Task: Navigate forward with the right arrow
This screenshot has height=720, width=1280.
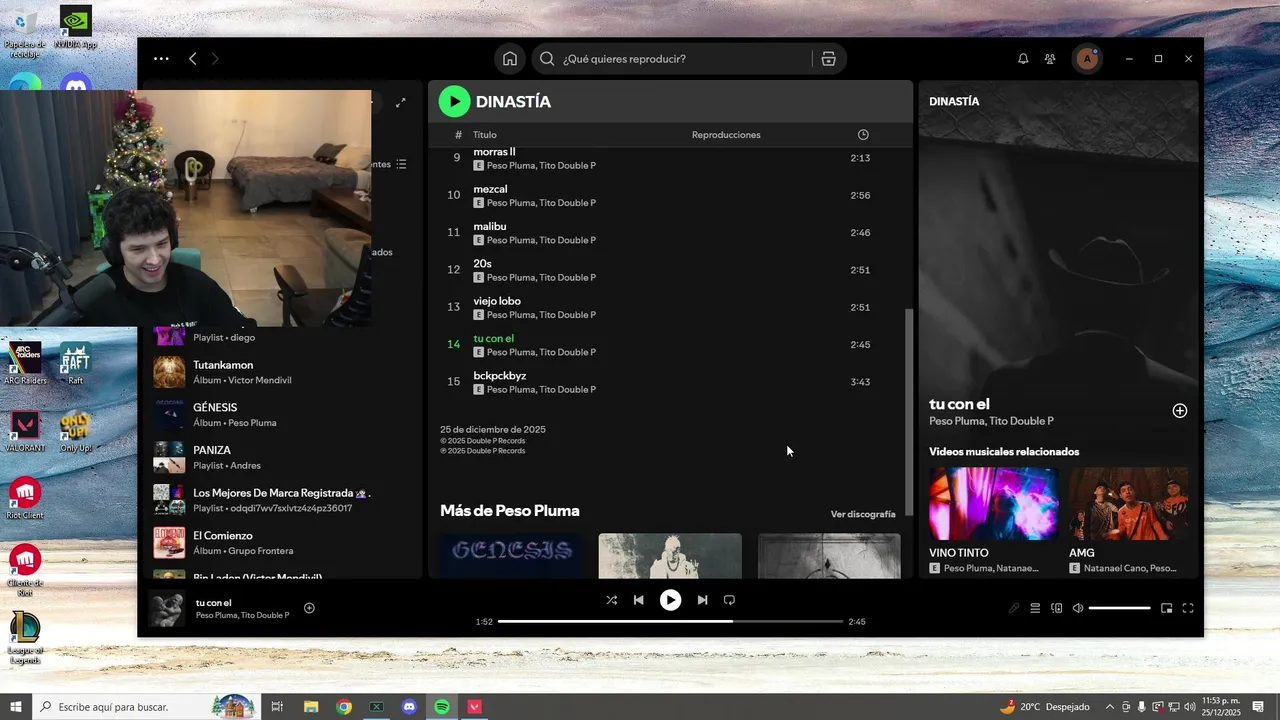Action: (215, 59)
